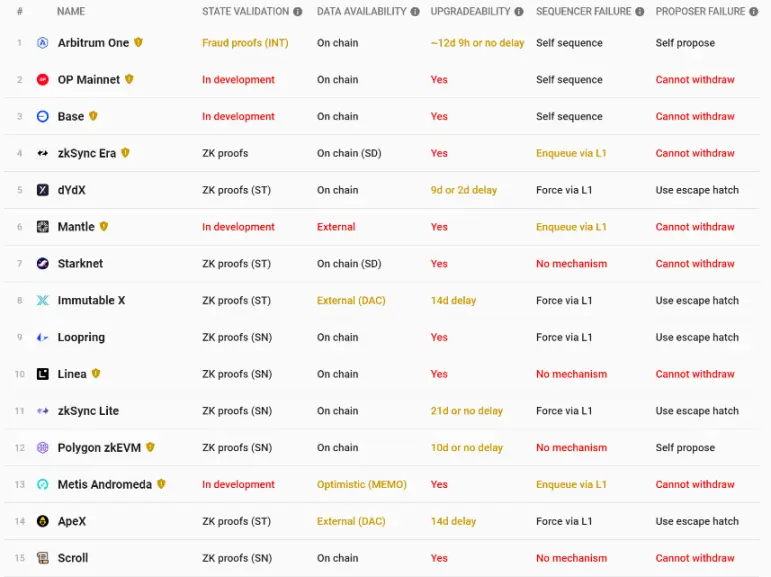Click the Polygon zkEVM purple logo

coord(43,448)
